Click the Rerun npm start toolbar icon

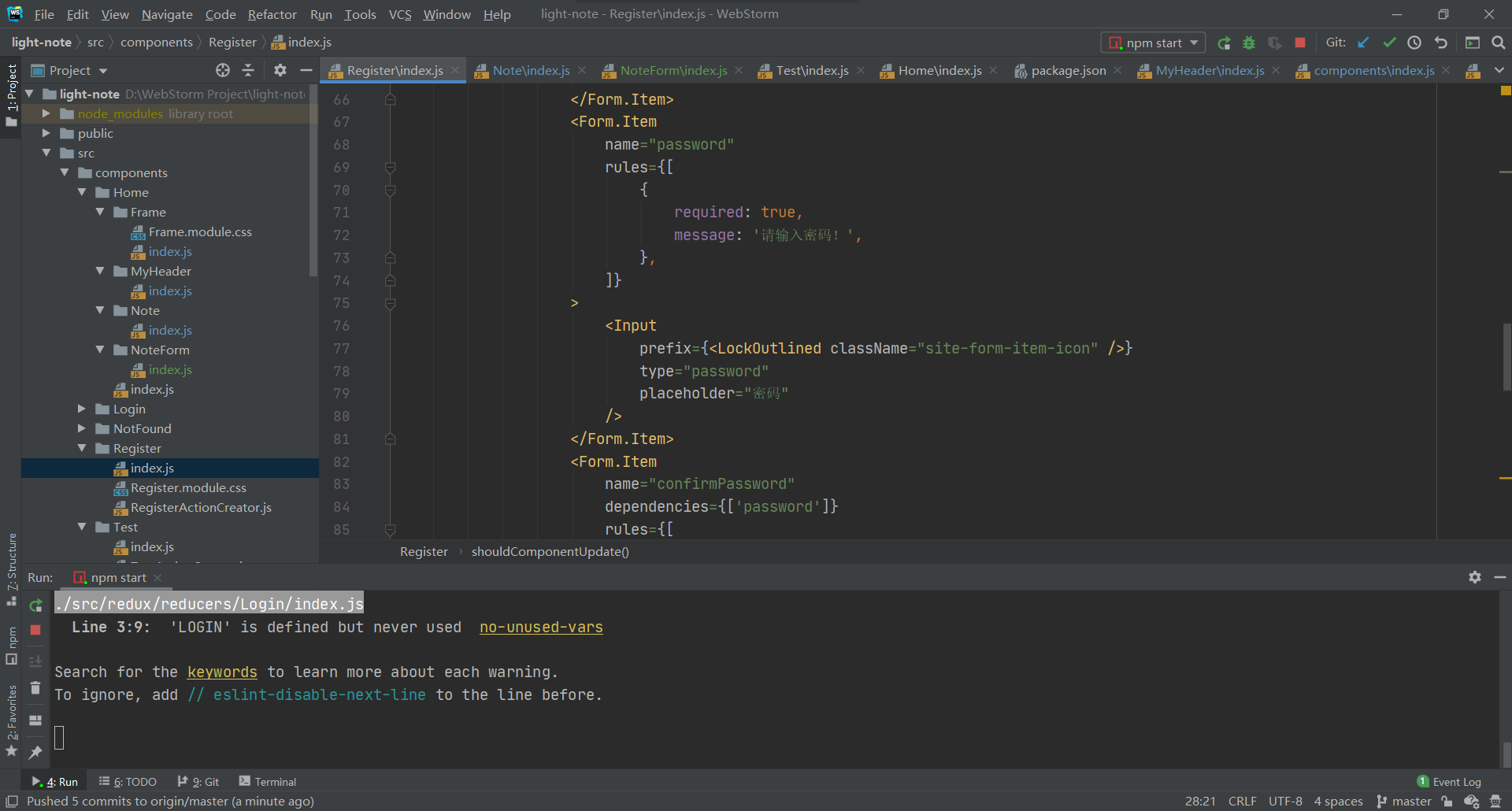pos(1224,43)
